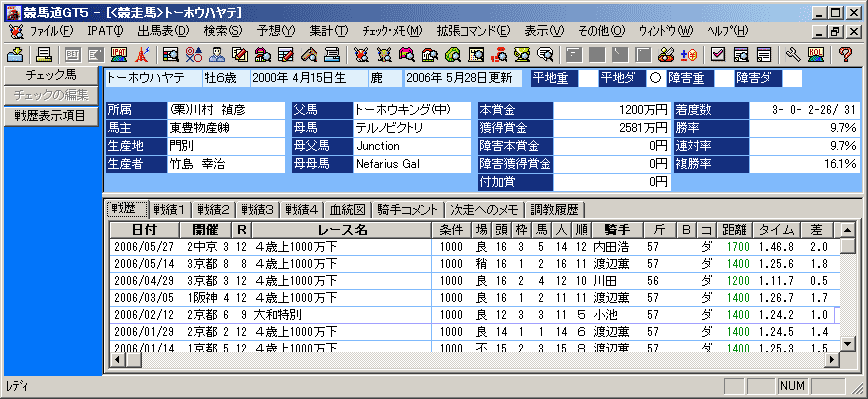
Task: Click the pink roofed building with magnifier icon
Action: tap(263, 54)
